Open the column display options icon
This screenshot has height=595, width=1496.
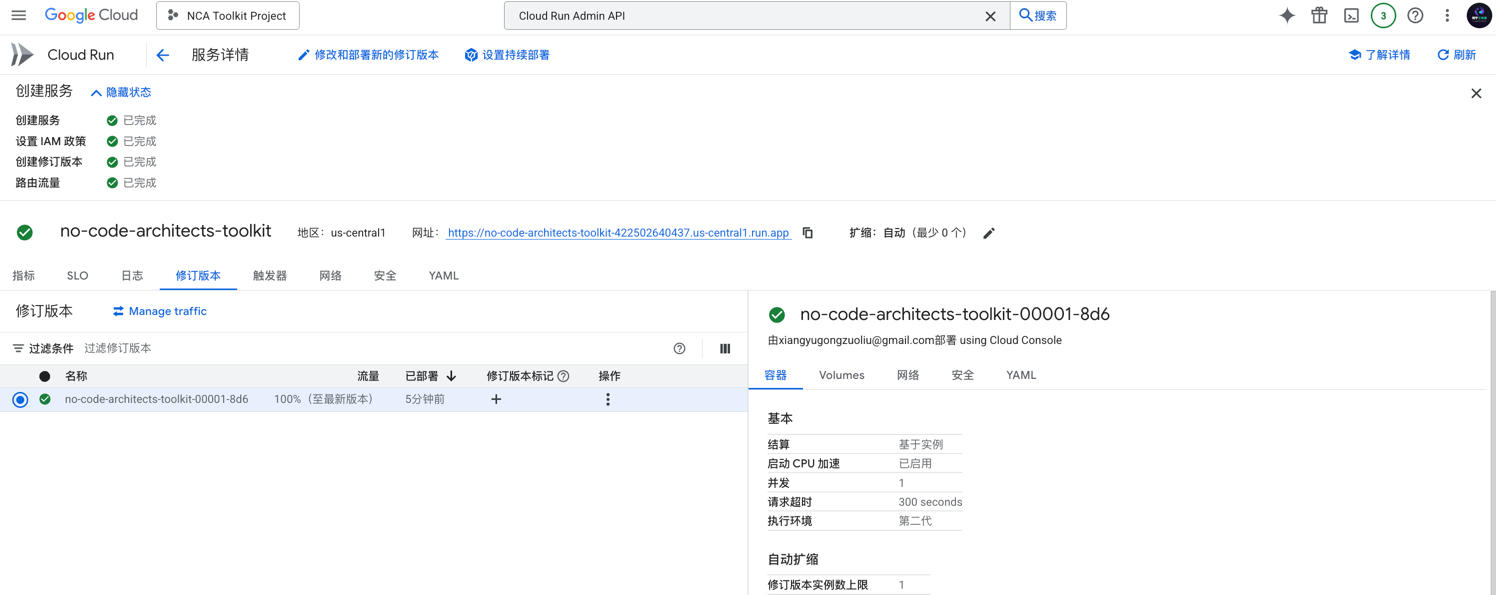pos(724,348)
